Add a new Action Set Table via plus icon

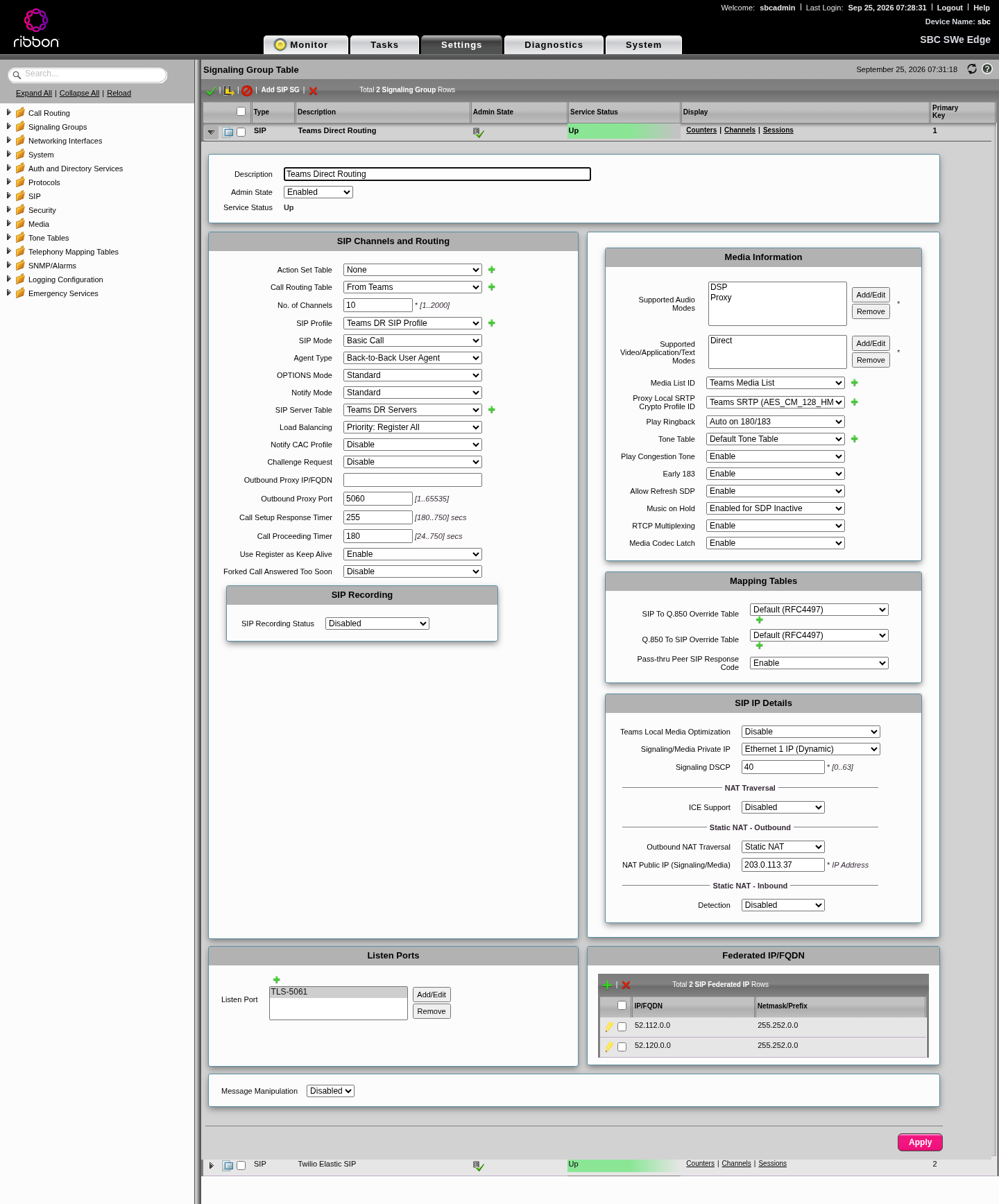tap(491, 270)
